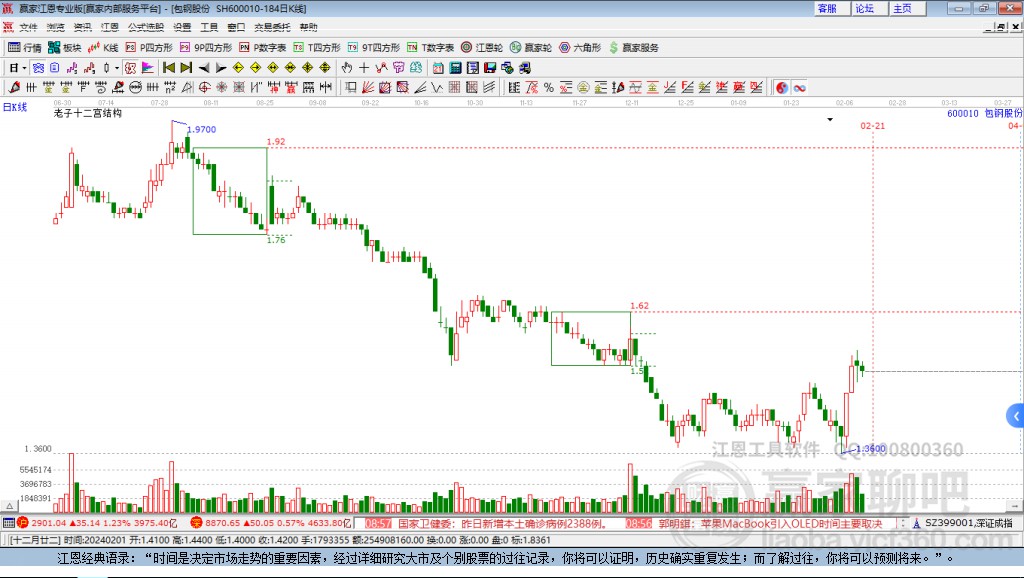Screen dimensions: 1024x578
Task: Open the P数字表 number table
Action: [x=263, y=47]
